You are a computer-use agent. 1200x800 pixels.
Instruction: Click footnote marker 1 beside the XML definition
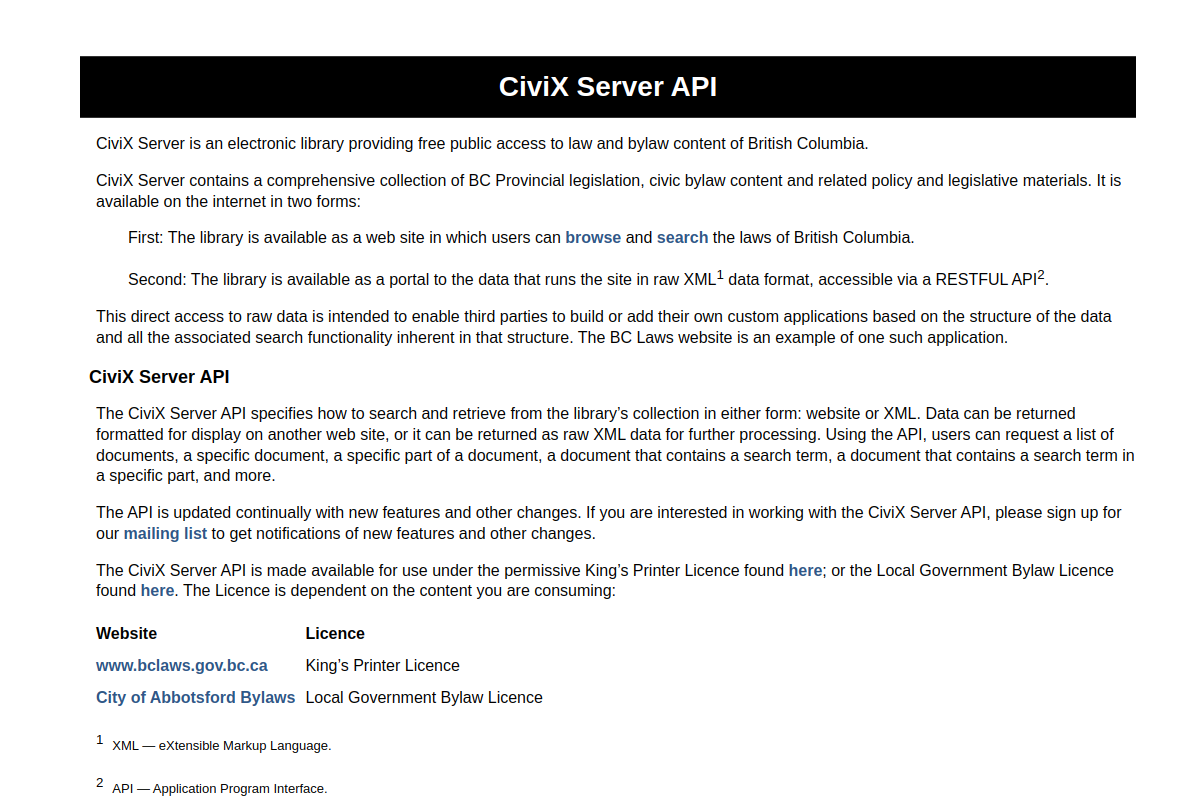[x=100, y=740]
